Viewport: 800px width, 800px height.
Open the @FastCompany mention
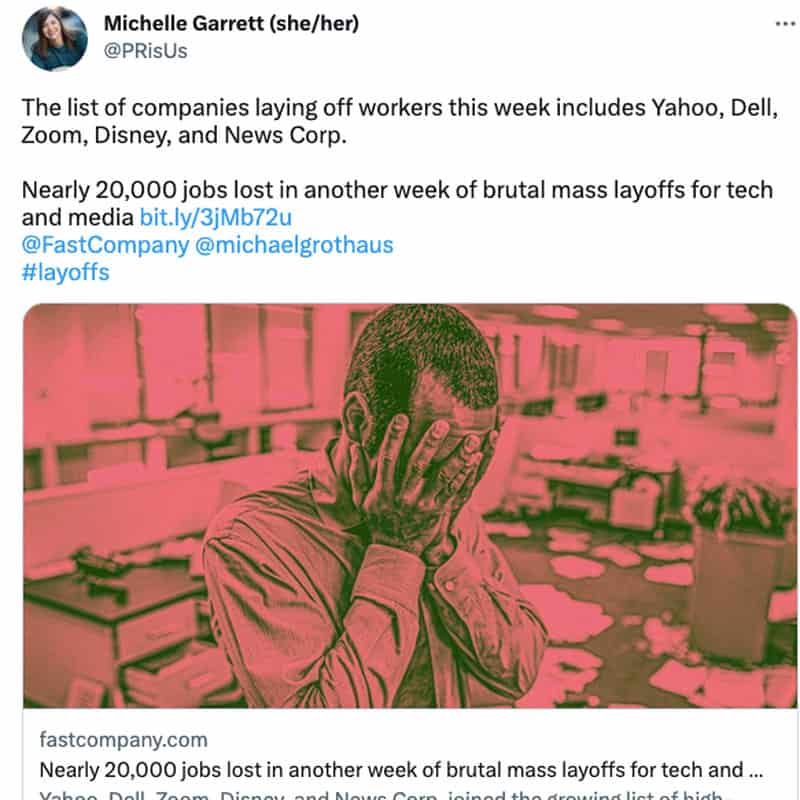tap(105, 244)
